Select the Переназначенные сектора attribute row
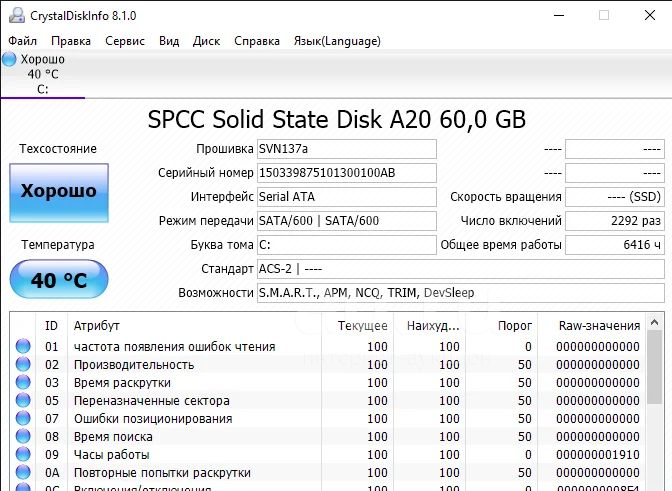This screenshot has width=672, height=491. coord(328,400)
